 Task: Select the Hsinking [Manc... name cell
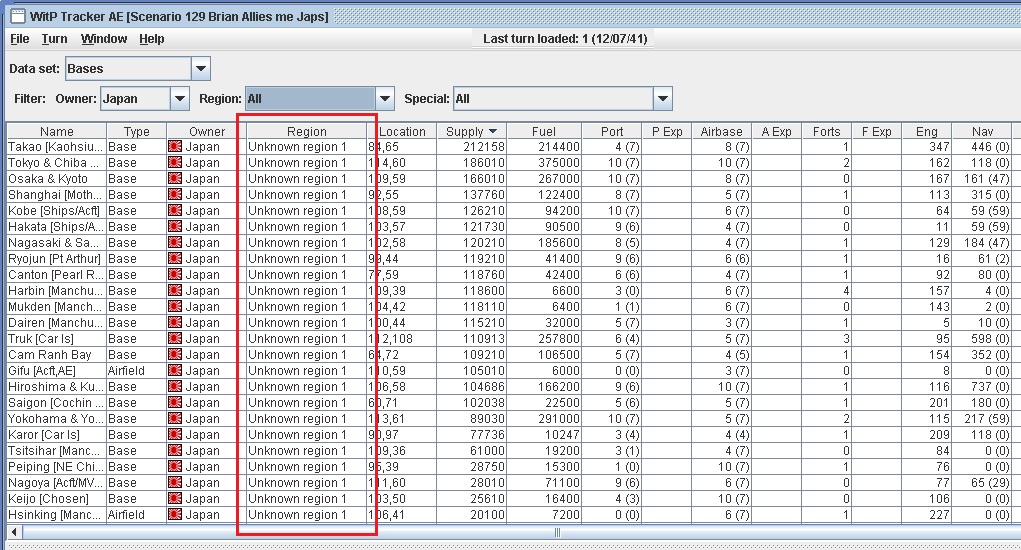[57, 515]
